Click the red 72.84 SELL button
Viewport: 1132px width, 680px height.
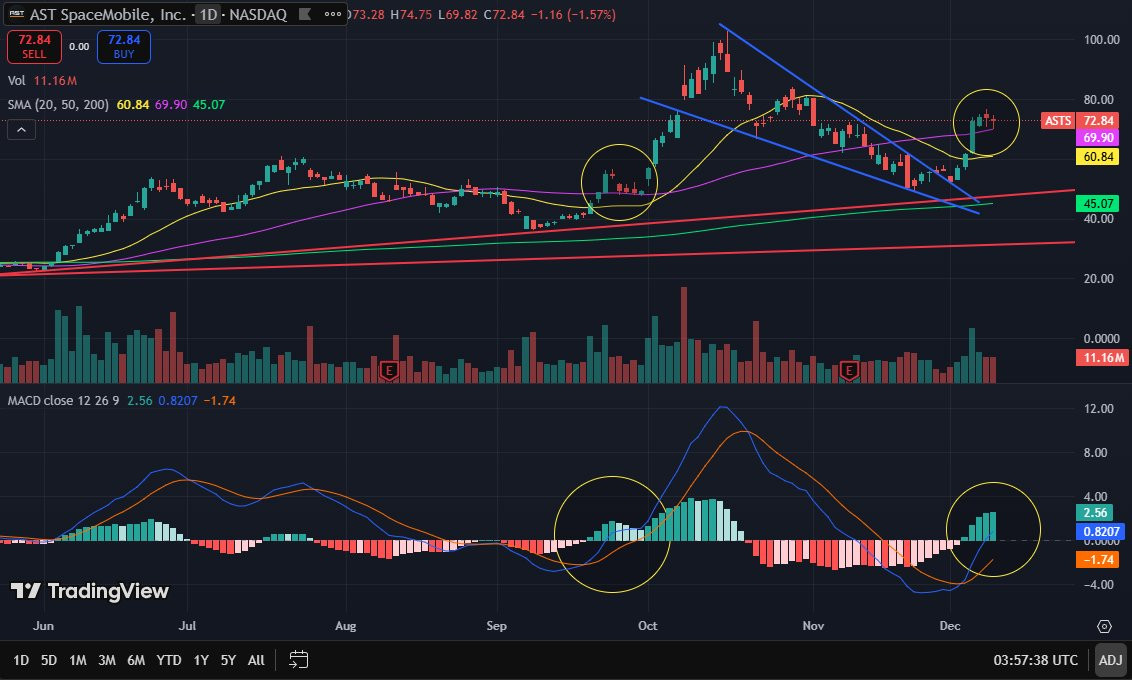pyautogui.click(x=34, y=47)
